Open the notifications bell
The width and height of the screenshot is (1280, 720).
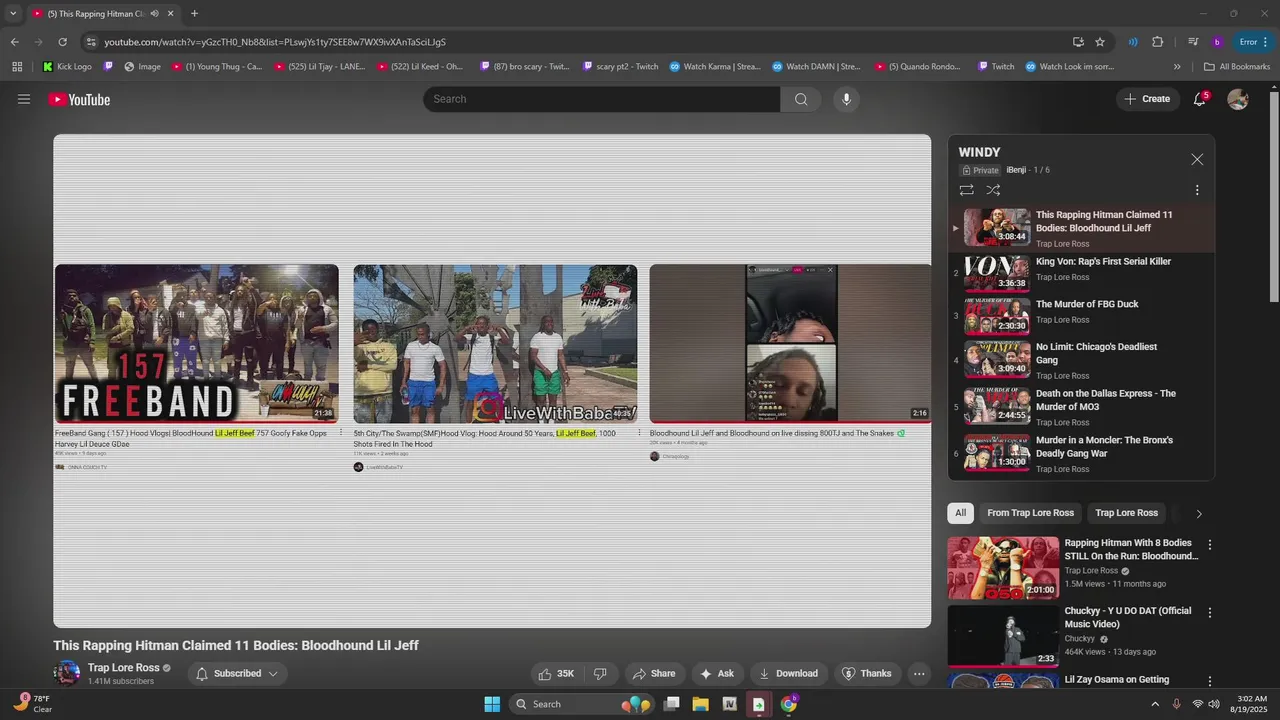point(1199,99)
